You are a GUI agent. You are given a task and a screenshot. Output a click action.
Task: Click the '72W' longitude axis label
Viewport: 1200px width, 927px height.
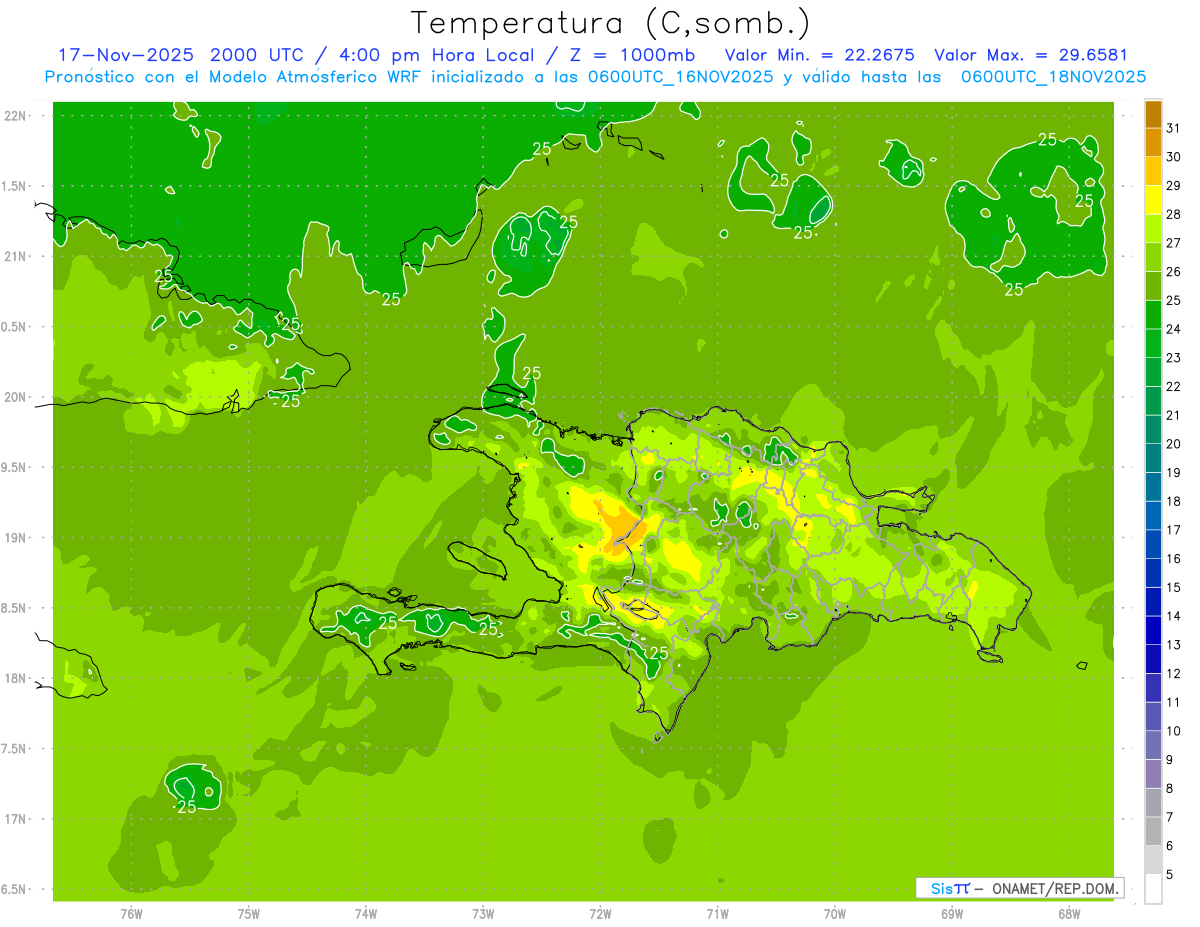(x=600, y=914)
